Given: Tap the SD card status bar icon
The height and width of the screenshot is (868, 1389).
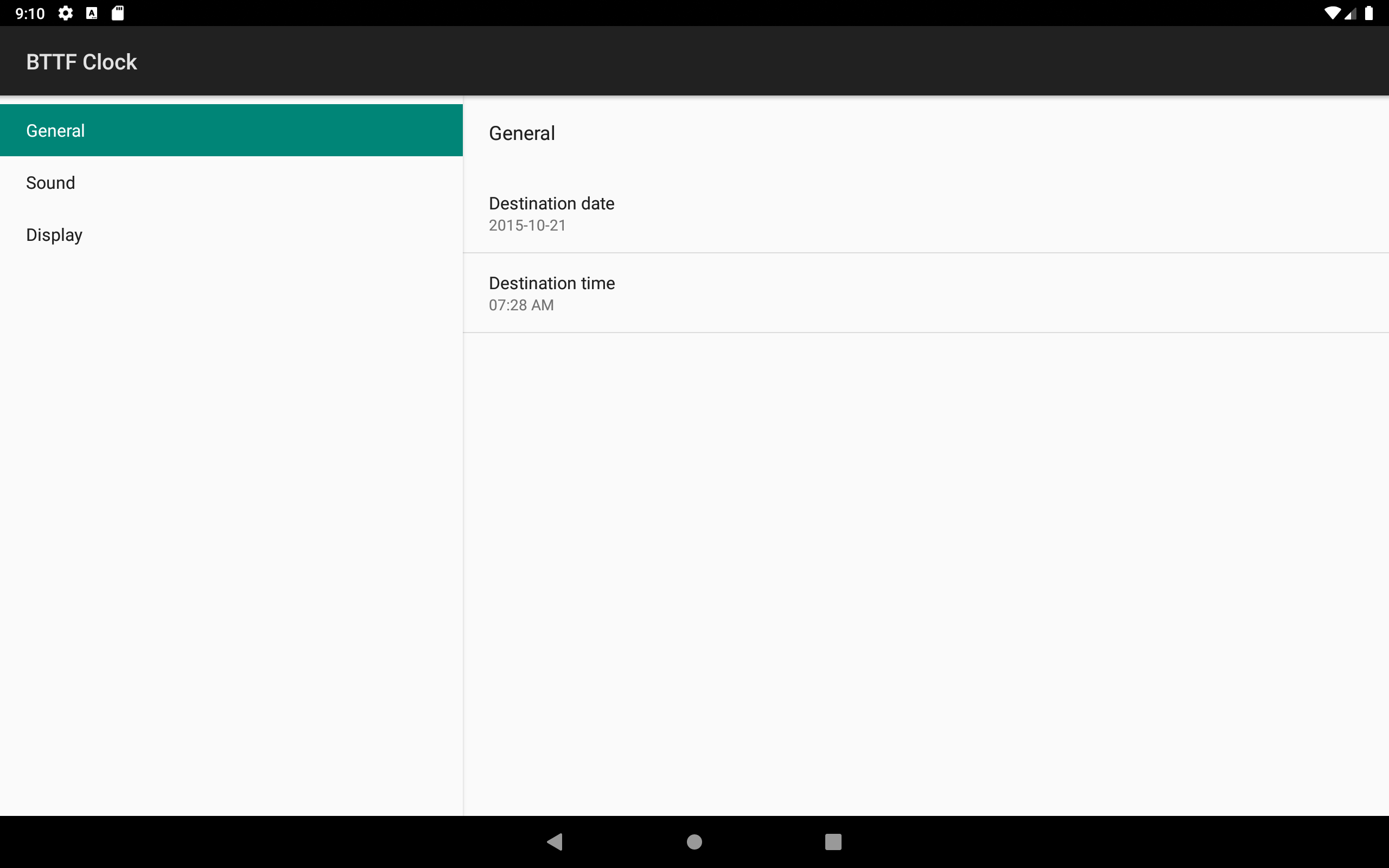Looking at the screenshot, I should coord(118,13).
